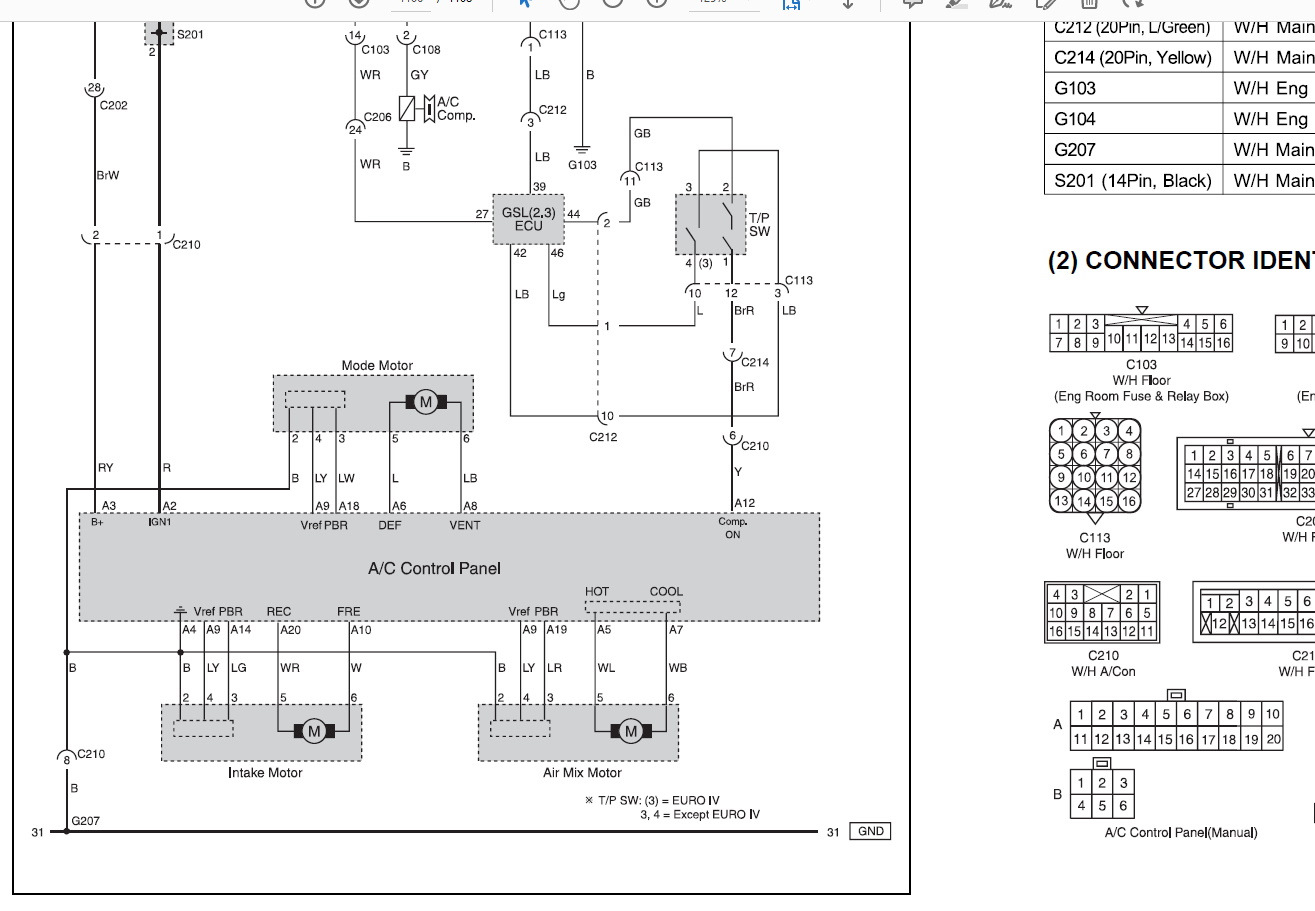
Task: Click the Intake Motor M symbol
Action: coord(314,731)
